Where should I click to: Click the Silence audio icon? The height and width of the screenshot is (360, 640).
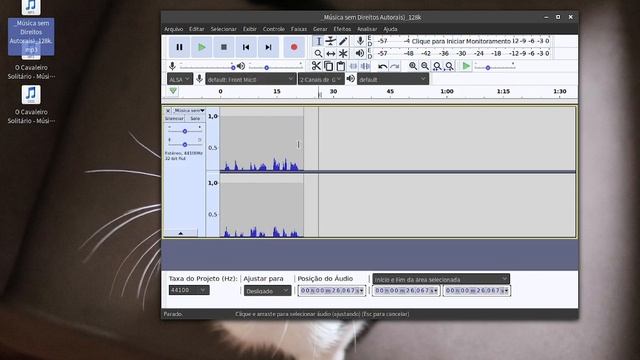click(x=365, y=66)
